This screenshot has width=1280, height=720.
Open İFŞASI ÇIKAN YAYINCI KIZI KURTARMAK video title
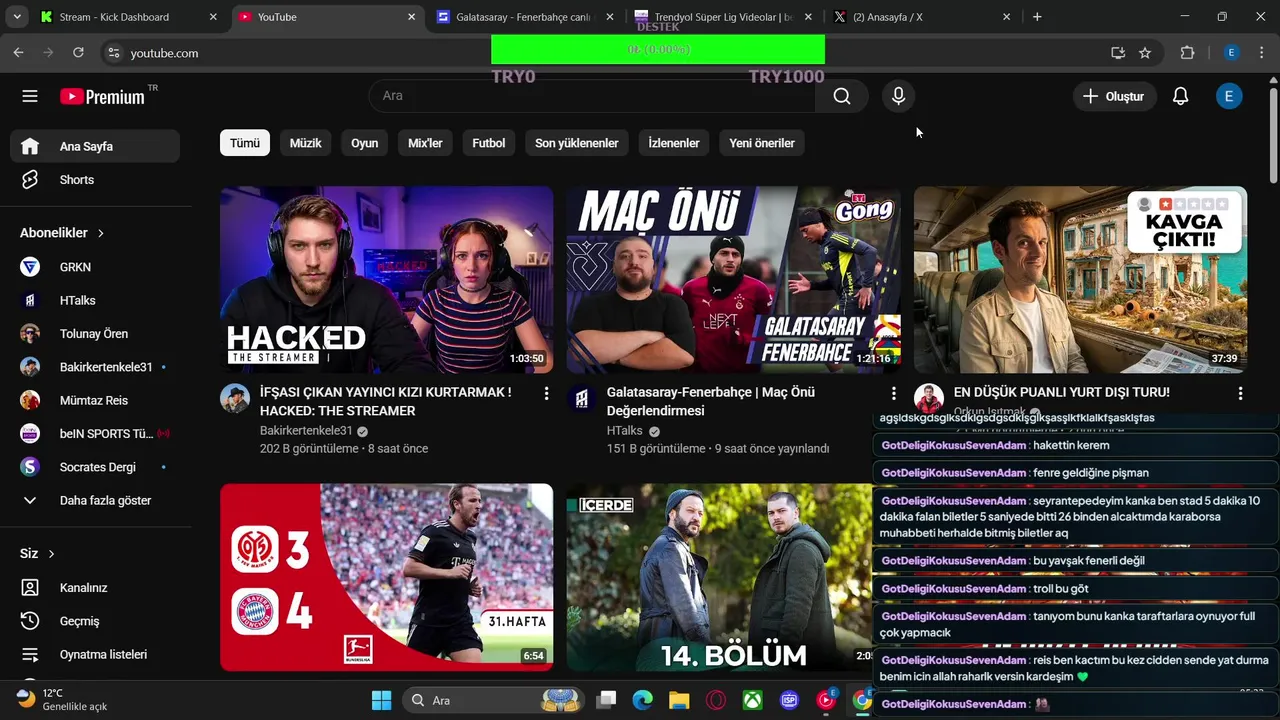pyautogui.click(x=386, y=401)
